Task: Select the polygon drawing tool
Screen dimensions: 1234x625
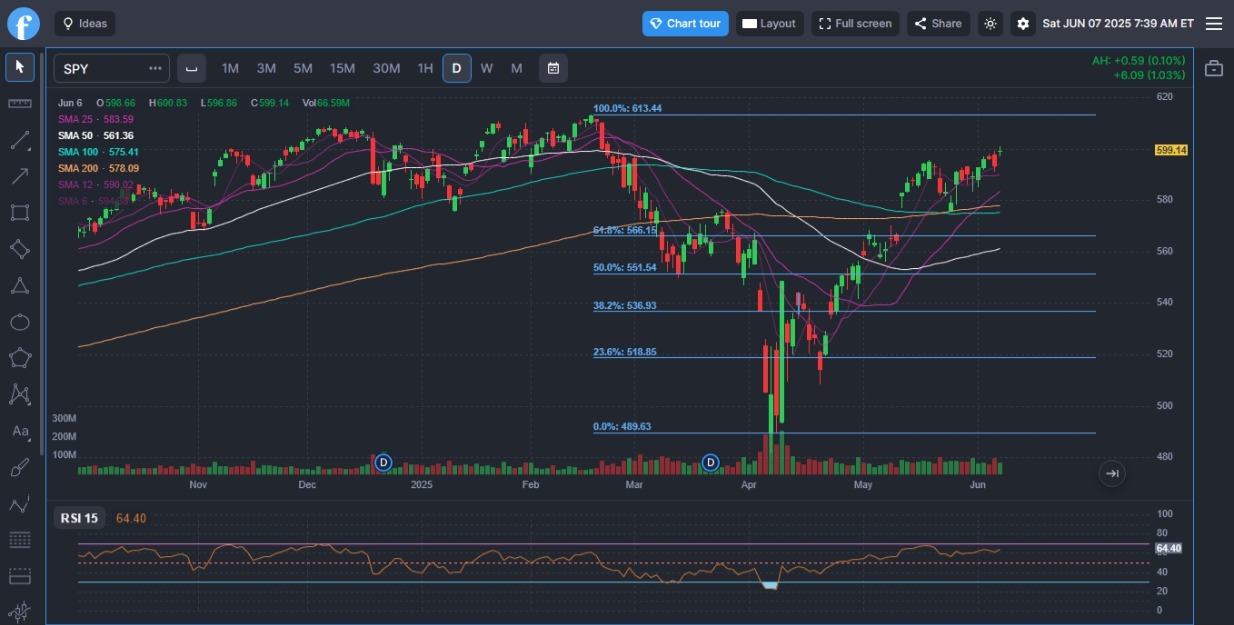Action: [20, 358]
